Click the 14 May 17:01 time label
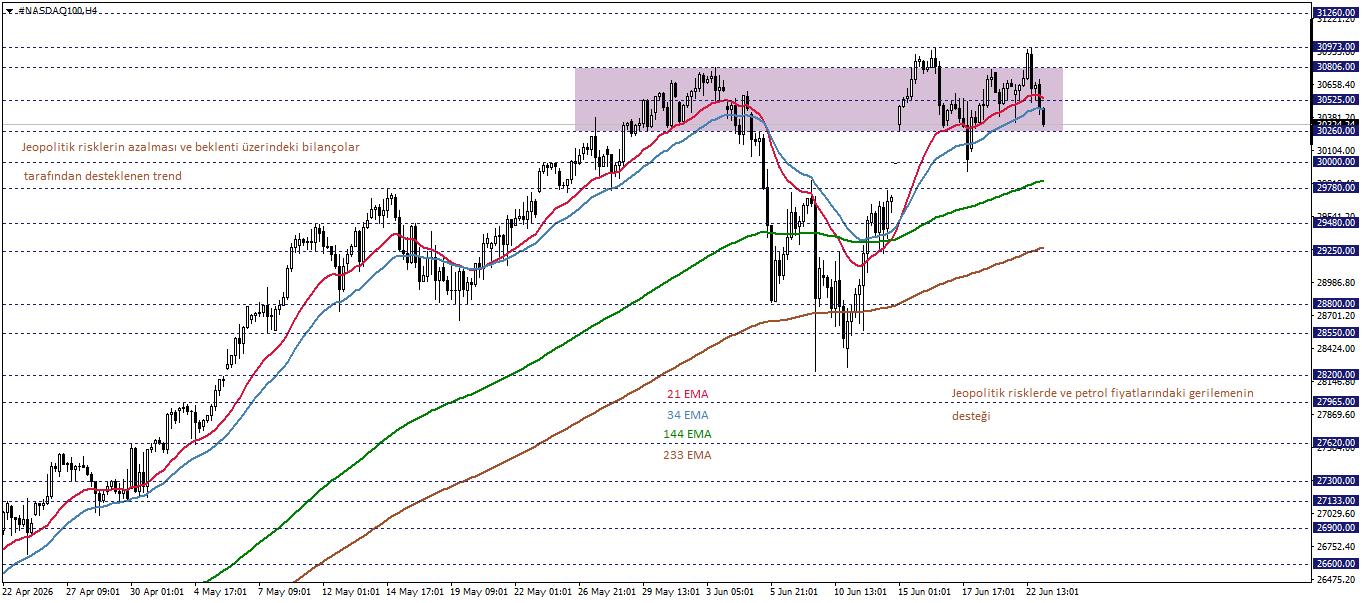Screen dimensions: 1362x603 [415, 592]
